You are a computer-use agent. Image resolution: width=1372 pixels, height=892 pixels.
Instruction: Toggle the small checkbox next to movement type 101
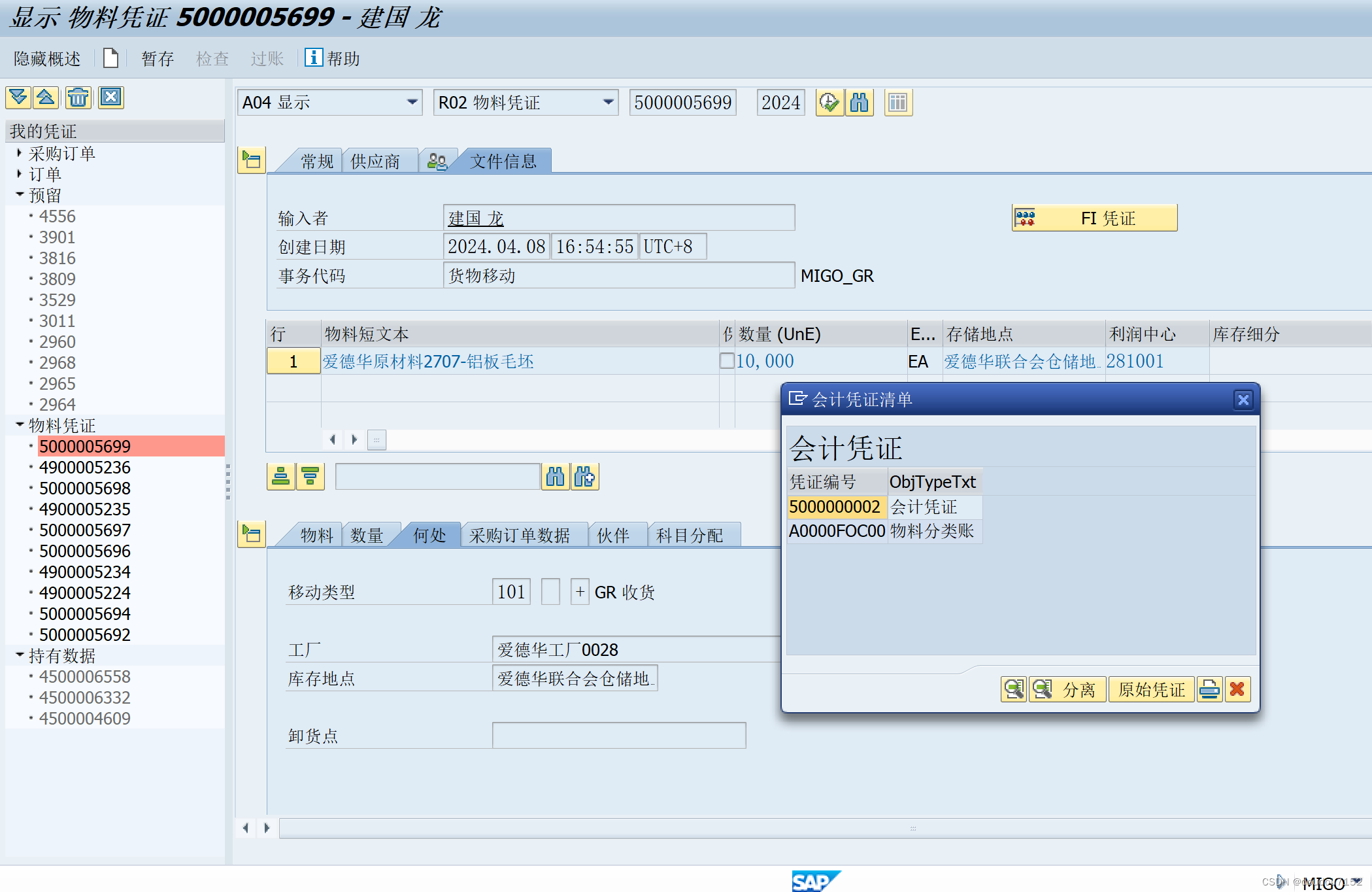[x=550, y=592]
